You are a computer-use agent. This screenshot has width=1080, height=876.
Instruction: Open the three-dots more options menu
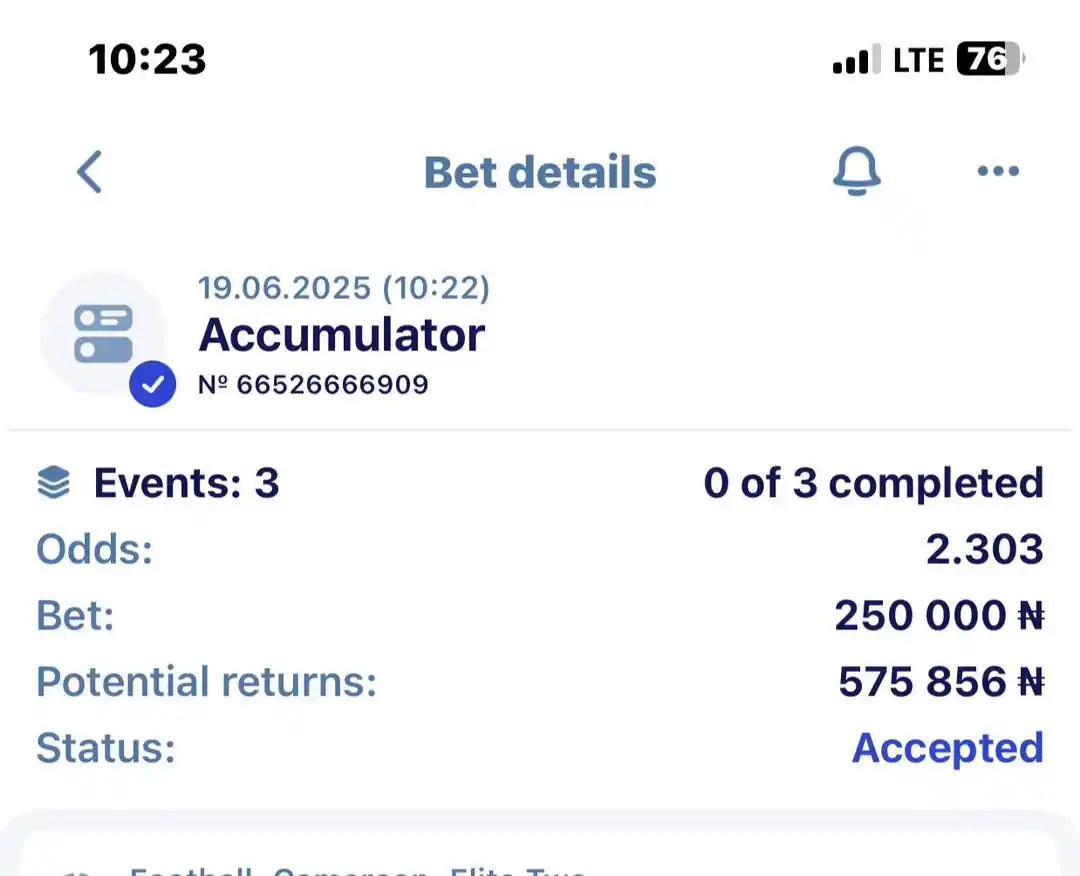[x=998, y=171]
